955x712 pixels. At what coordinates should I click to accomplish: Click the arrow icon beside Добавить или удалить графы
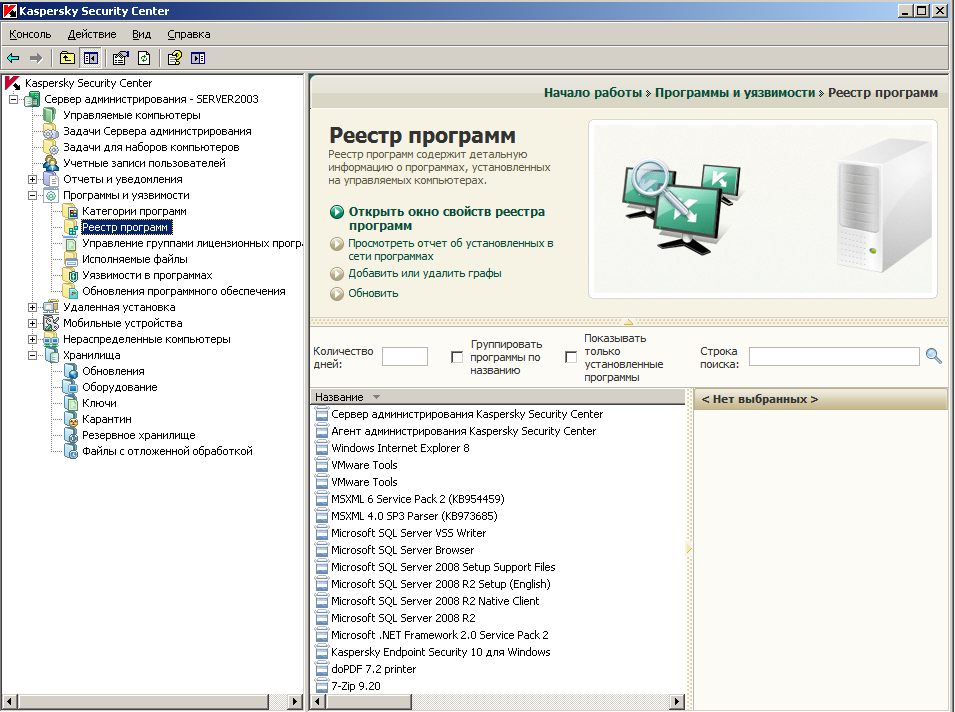pyautogui.click(x=337, y=274)
